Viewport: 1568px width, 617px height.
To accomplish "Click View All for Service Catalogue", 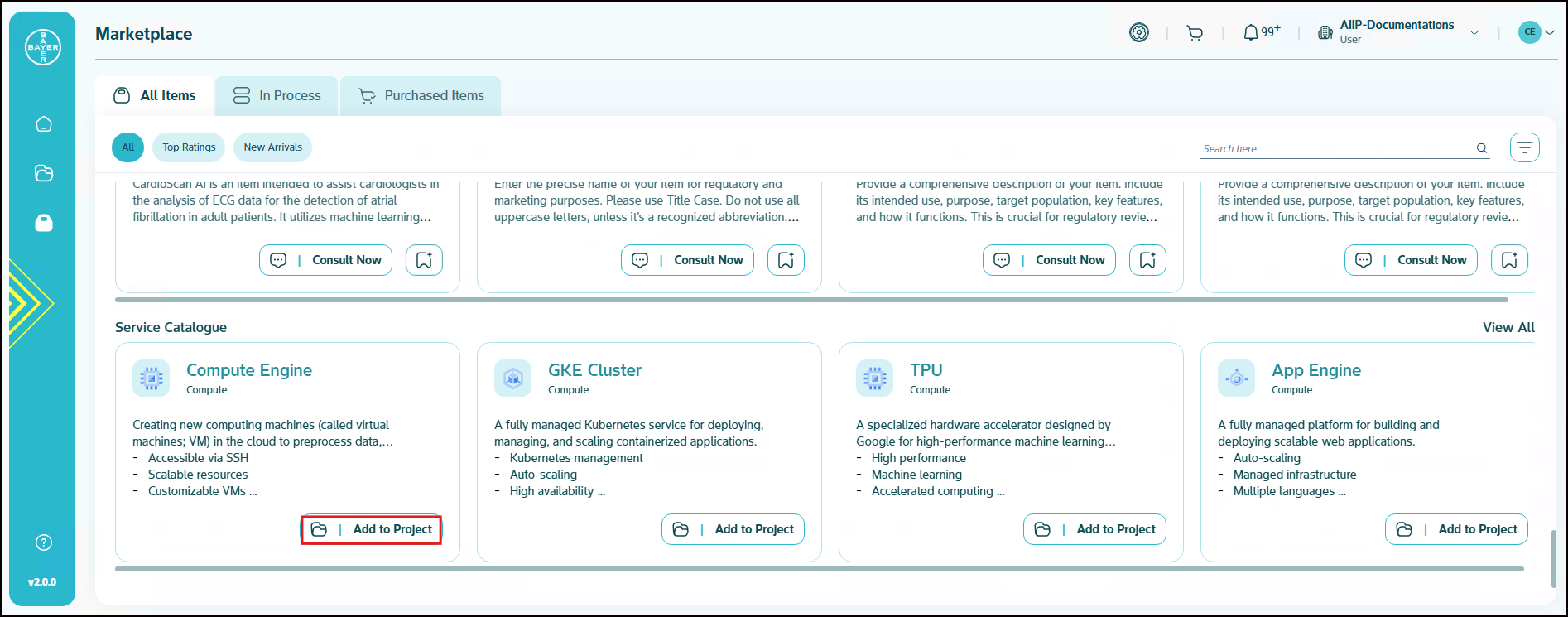I will pyautogui.click(x=1508, y=327).
